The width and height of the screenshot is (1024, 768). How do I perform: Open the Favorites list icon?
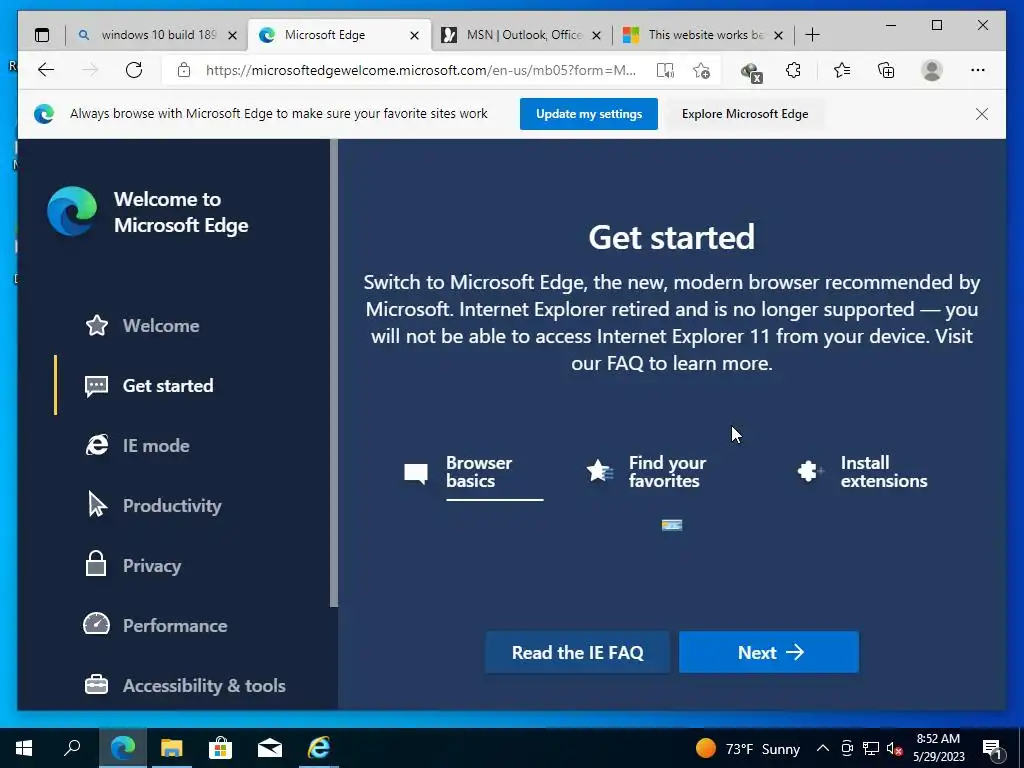[x=842, y=70]
